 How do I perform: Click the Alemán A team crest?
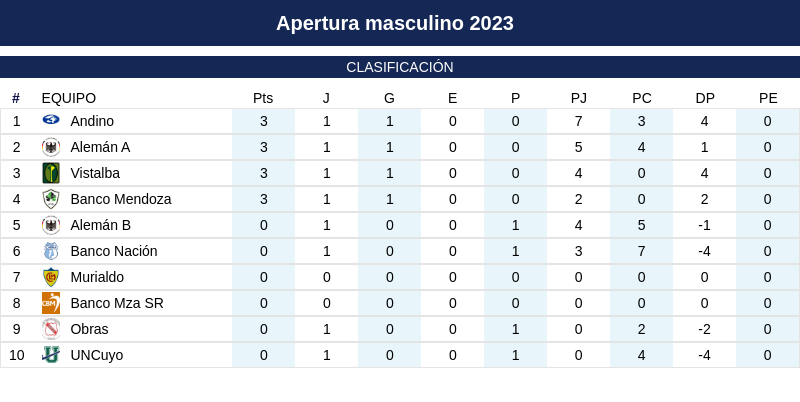tap(51, 147)
